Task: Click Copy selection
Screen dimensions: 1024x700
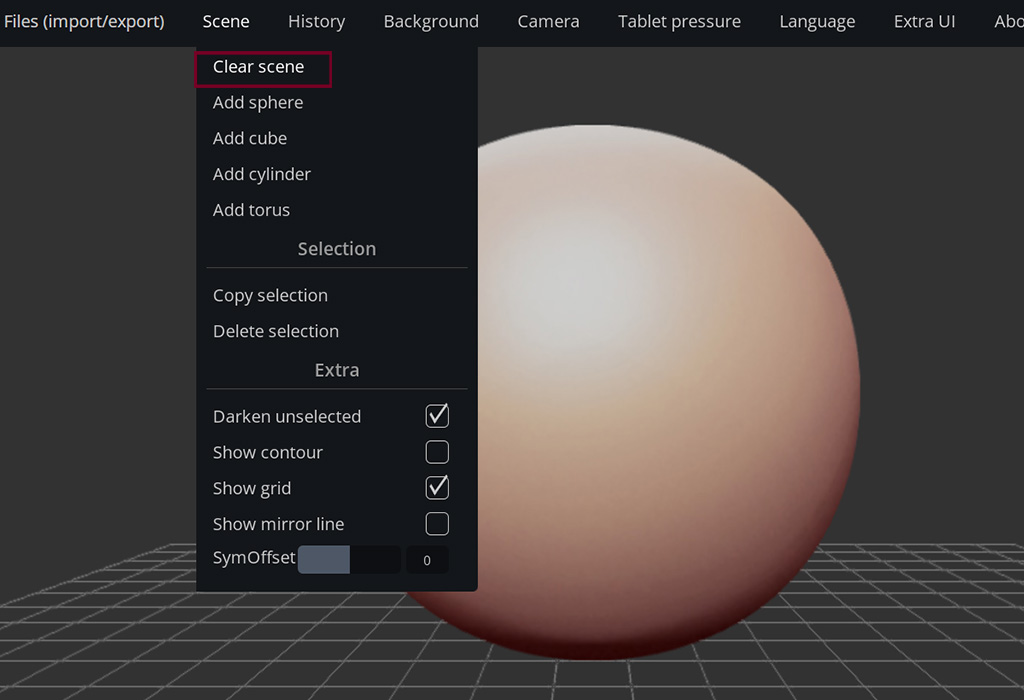Action: coord(270,296)
